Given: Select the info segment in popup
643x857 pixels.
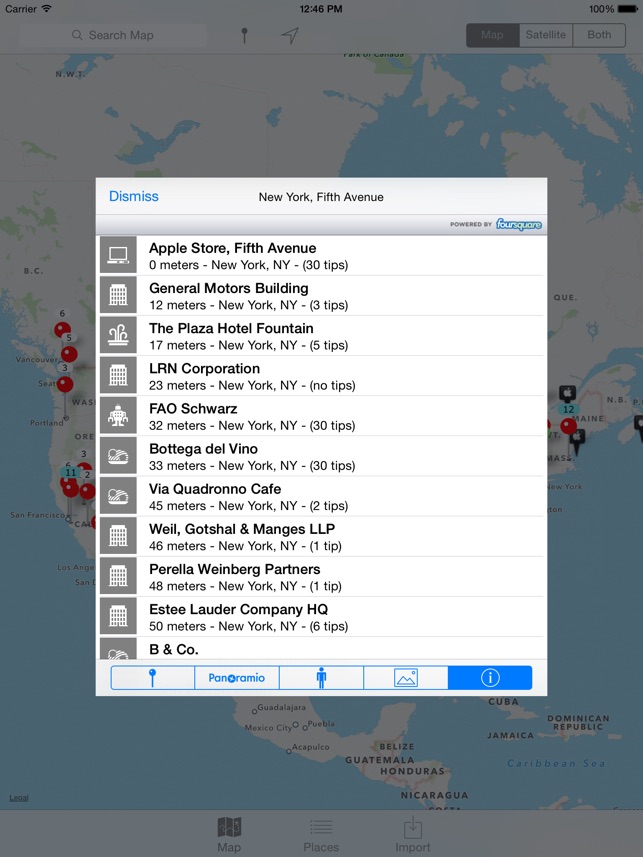Looking at the screenshot, I should point(490,678).
